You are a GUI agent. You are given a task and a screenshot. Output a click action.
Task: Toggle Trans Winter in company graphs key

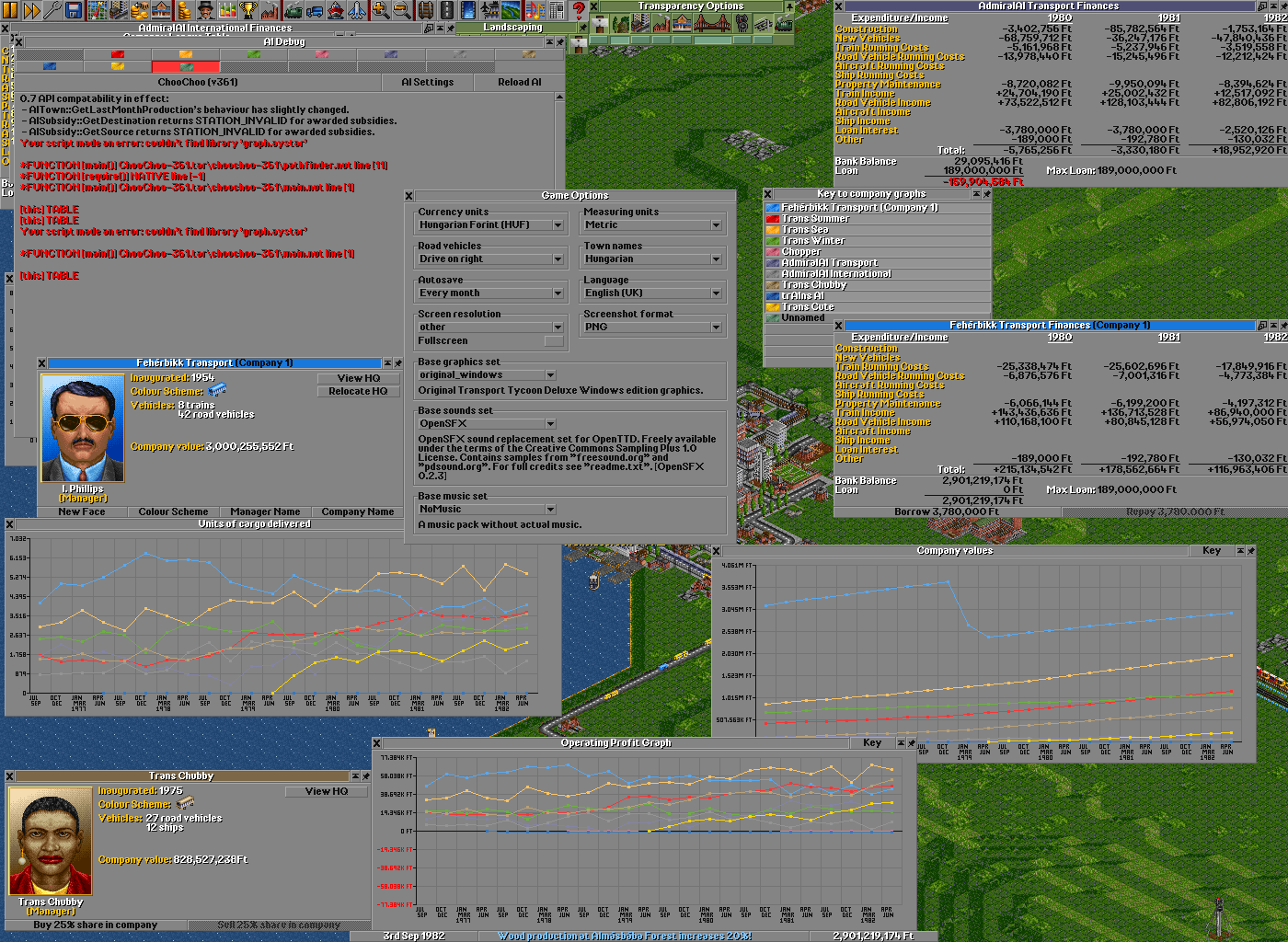coord(878,241)
